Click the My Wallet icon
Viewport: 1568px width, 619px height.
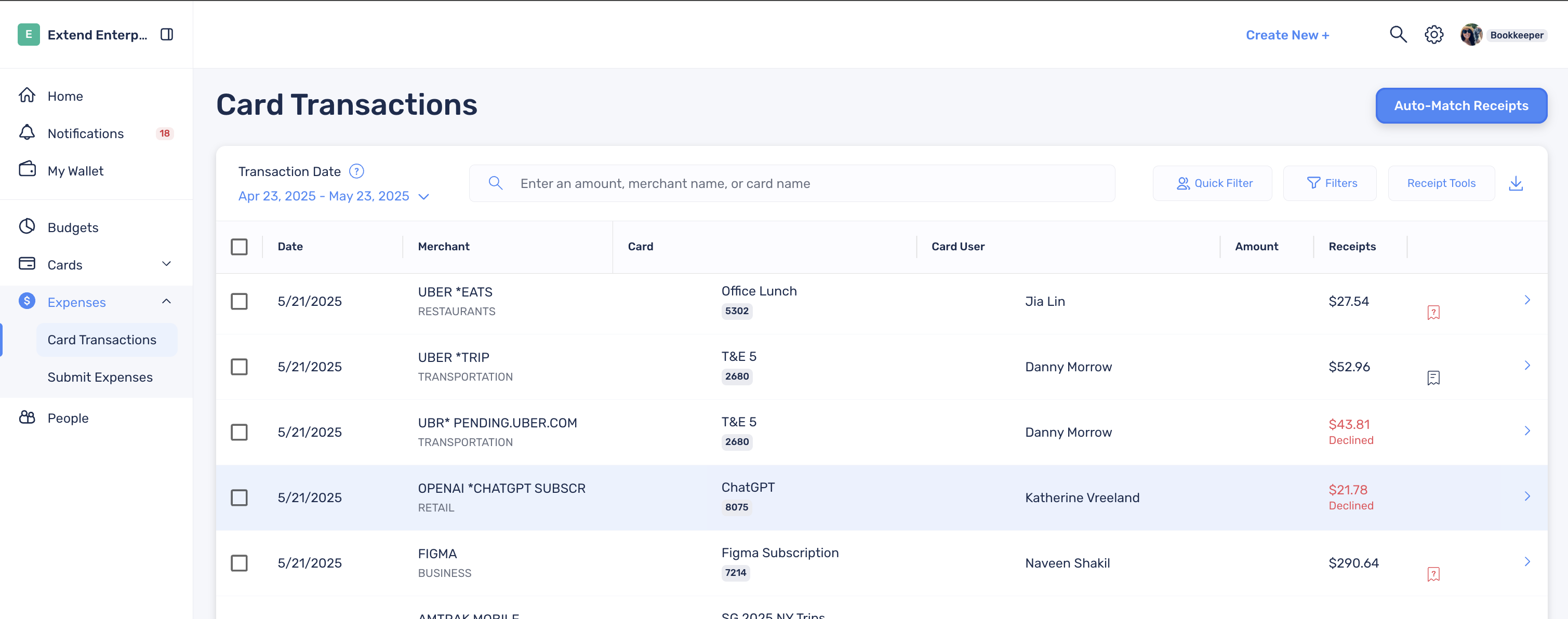[x=27, y=170]
